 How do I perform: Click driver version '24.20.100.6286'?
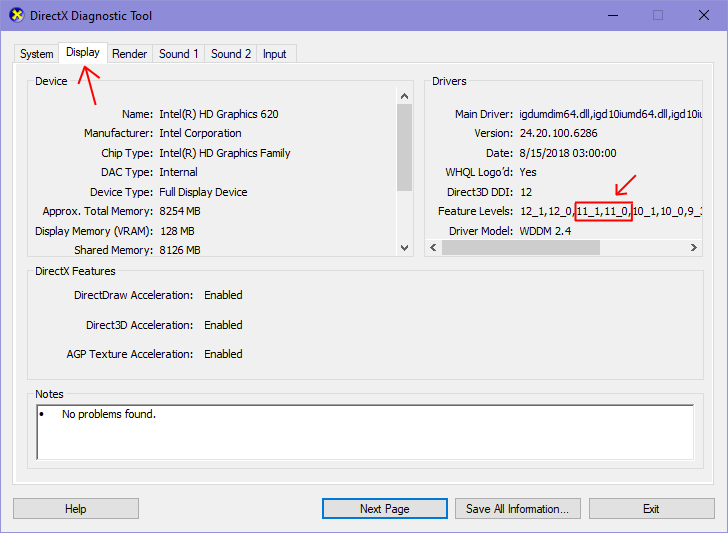tap(559, 133)
